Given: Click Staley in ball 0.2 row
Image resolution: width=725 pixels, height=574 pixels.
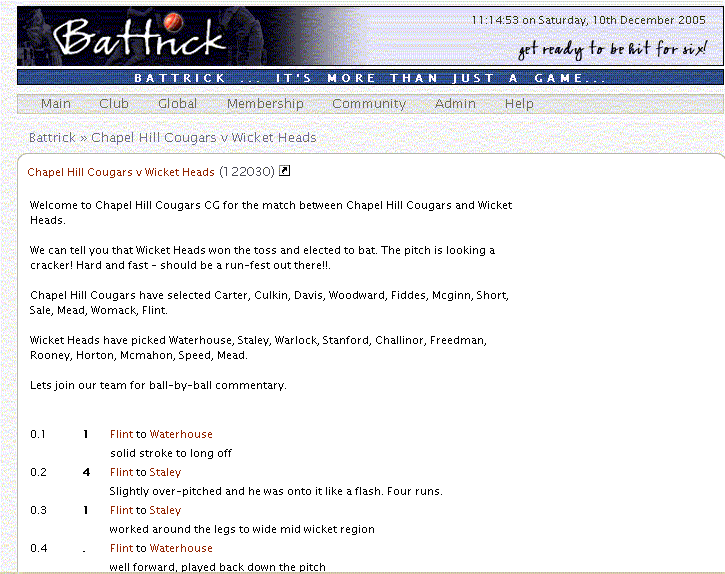Looking at the screenshot, I should coord(165,472).
